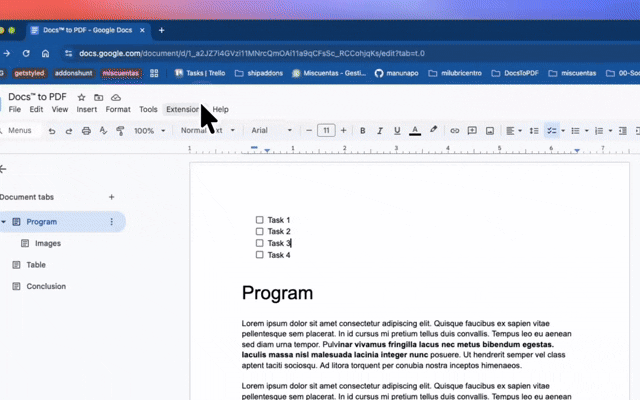Open the View menu
Viewport: 640px width, 400px height.
60,109
